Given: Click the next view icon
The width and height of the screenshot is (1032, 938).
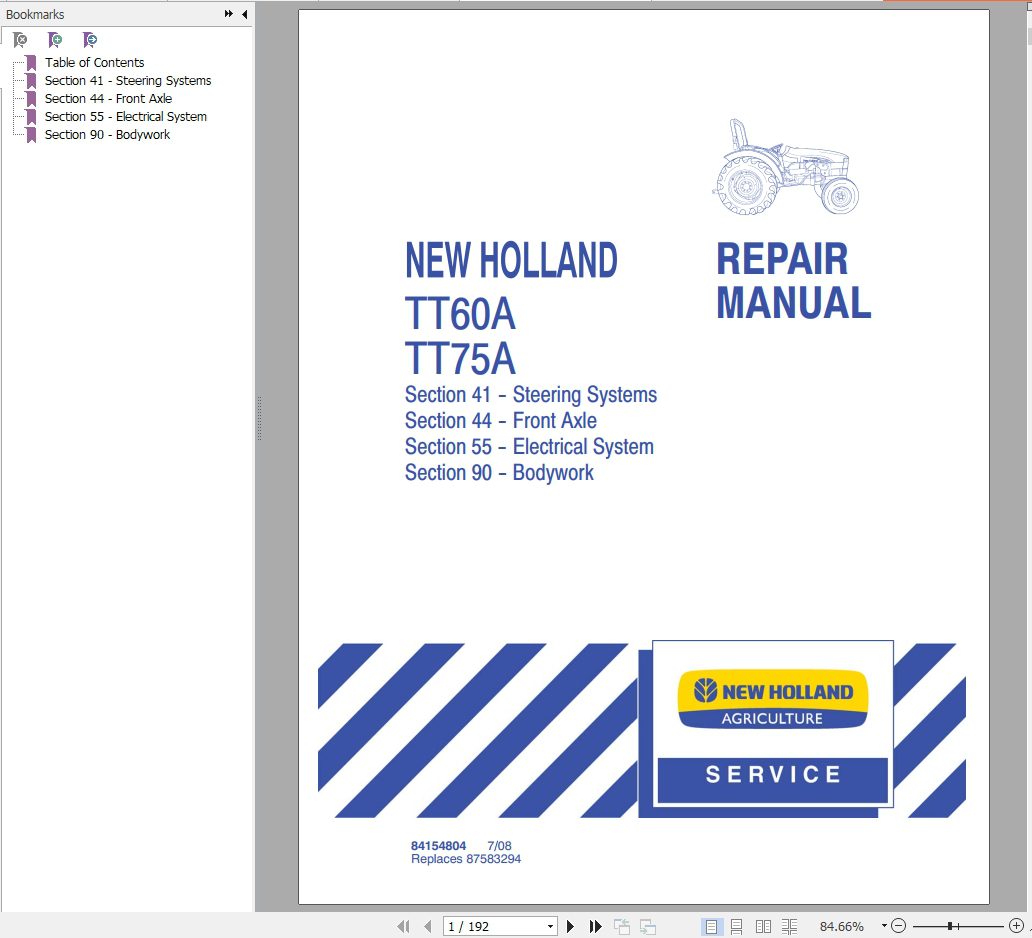Looking at the screenshot, I should (648, 926).
